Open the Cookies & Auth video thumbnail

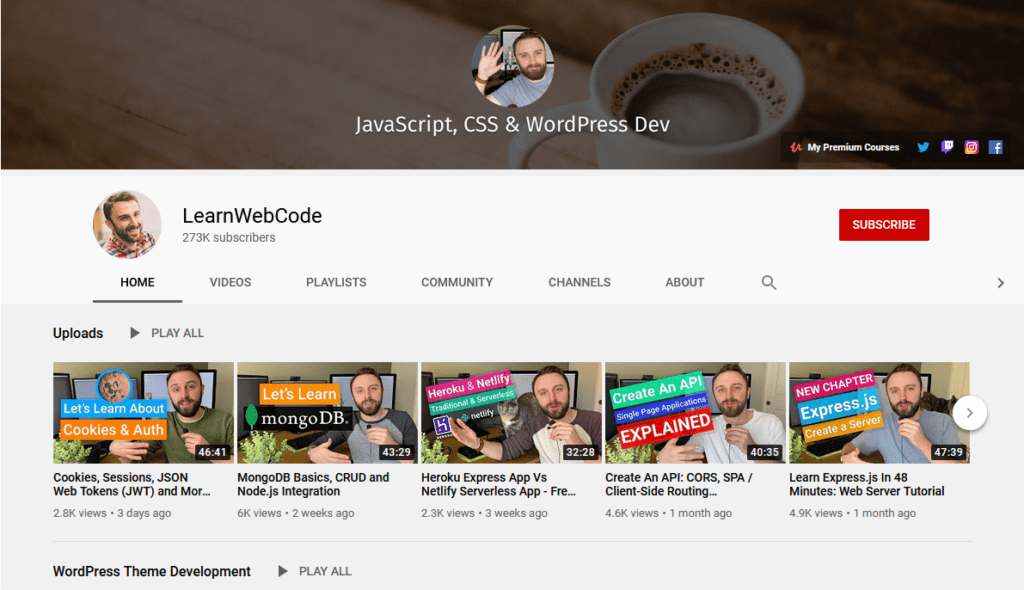(x=143, y=413)
